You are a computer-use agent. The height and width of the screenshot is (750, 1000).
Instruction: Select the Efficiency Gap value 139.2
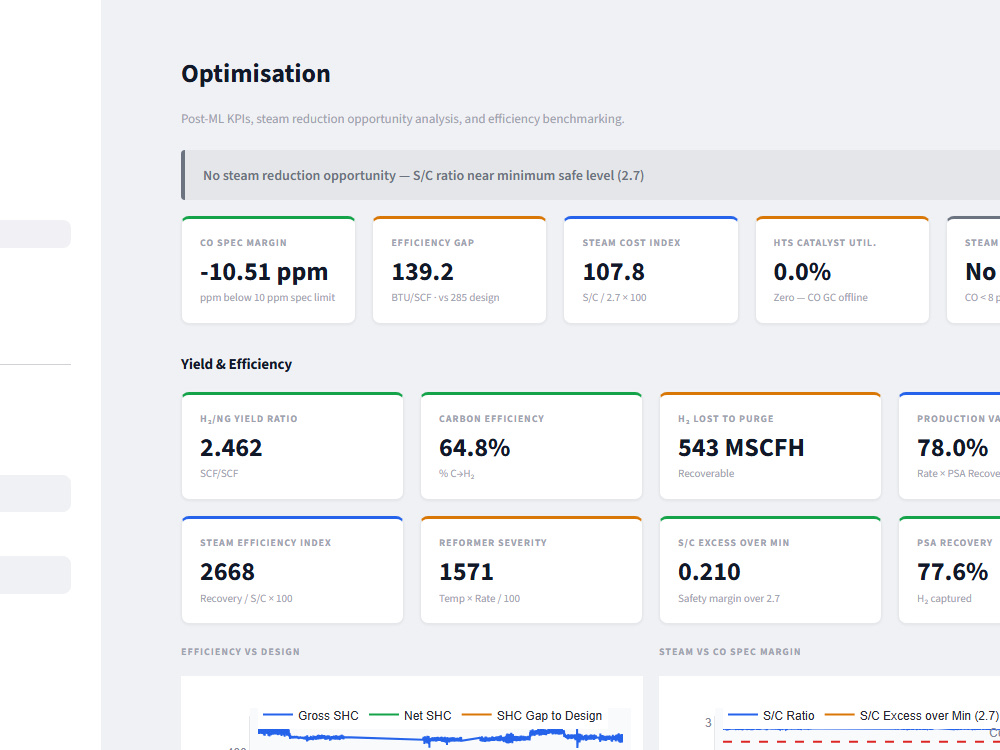click(422, 272)
